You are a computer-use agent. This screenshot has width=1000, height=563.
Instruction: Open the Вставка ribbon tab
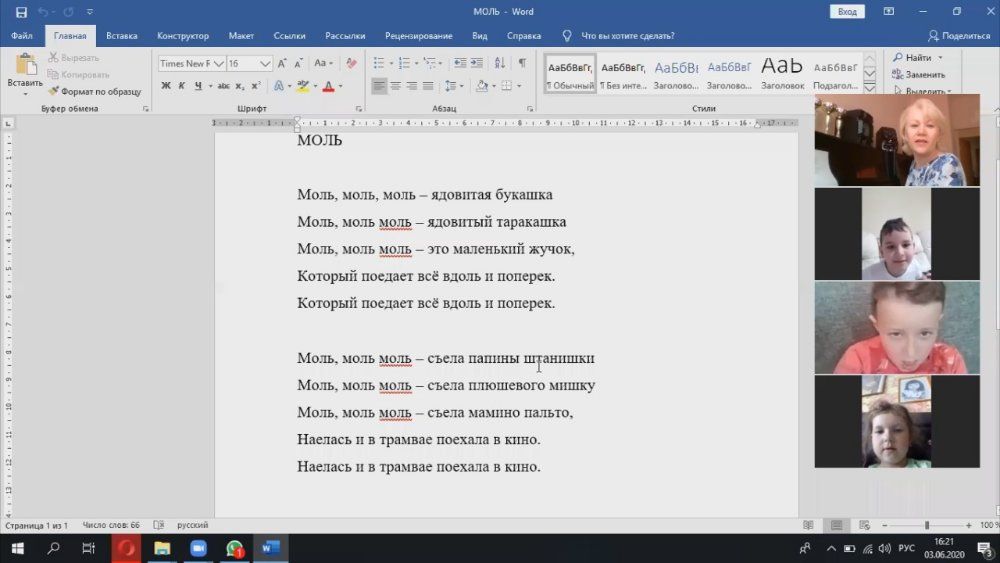click(121, 36)
